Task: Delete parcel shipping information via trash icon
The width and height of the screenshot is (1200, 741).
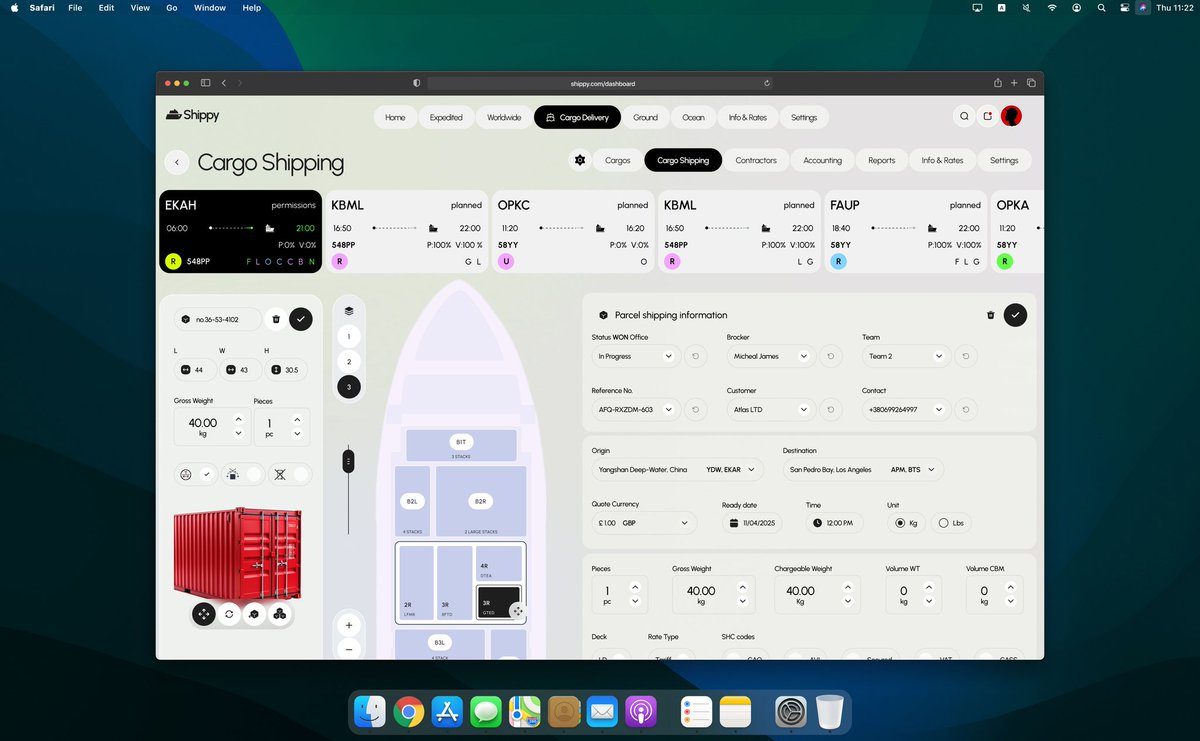Action: pos(990,315)
